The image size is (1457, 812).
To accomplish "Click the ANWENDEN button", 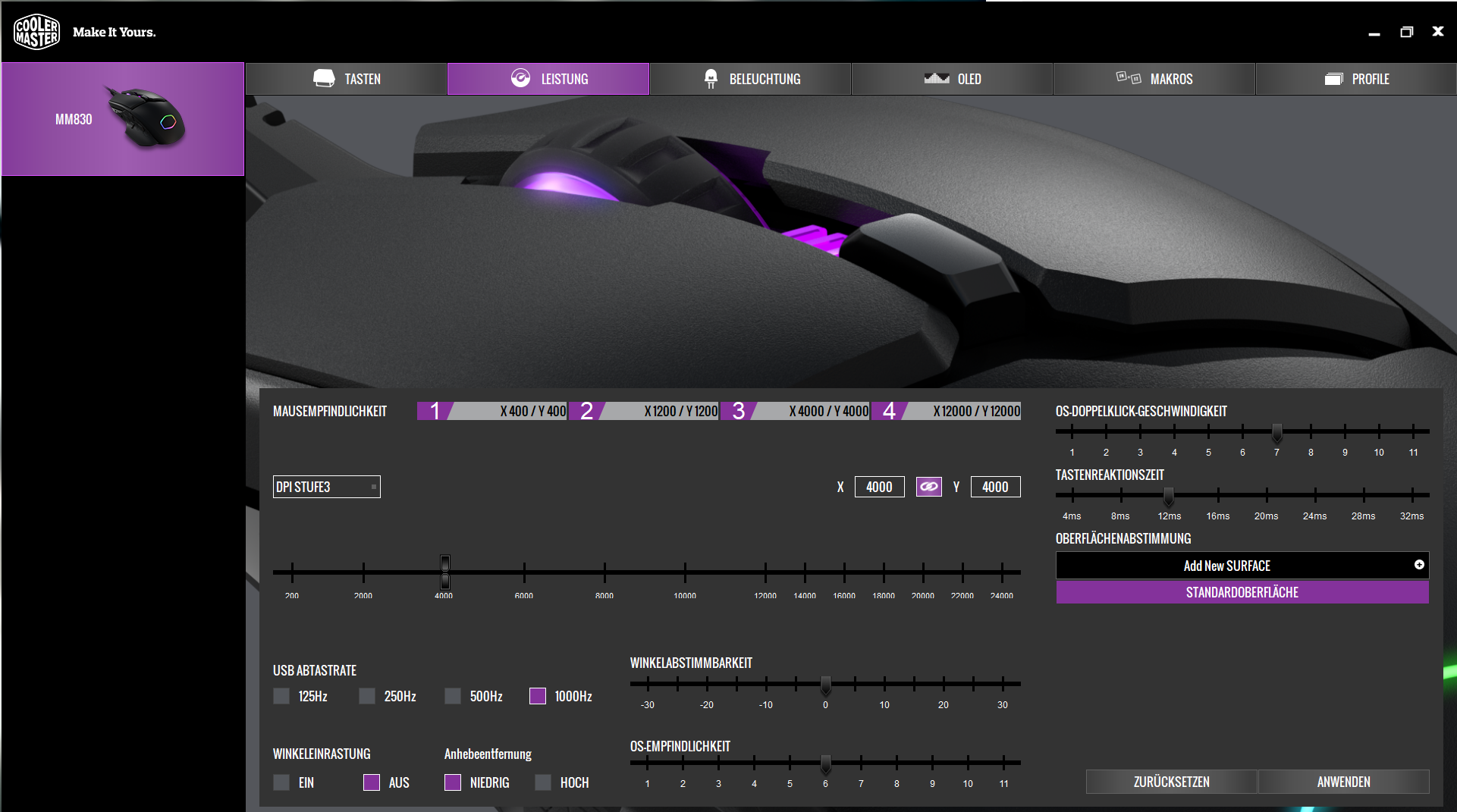I will (1344, 782).
